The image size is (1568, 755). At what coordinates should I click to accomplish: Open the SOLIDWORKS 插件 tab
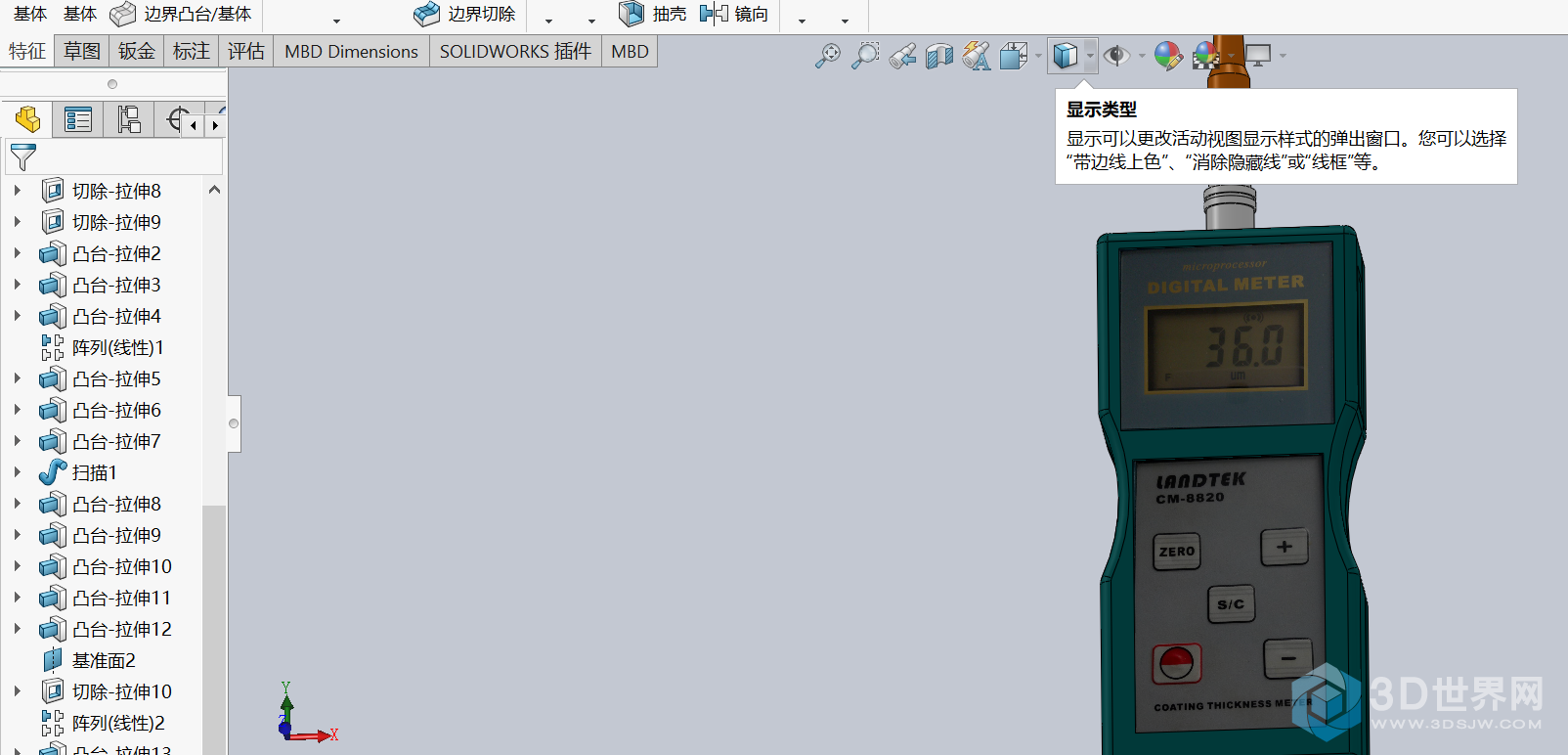[515, 51]
